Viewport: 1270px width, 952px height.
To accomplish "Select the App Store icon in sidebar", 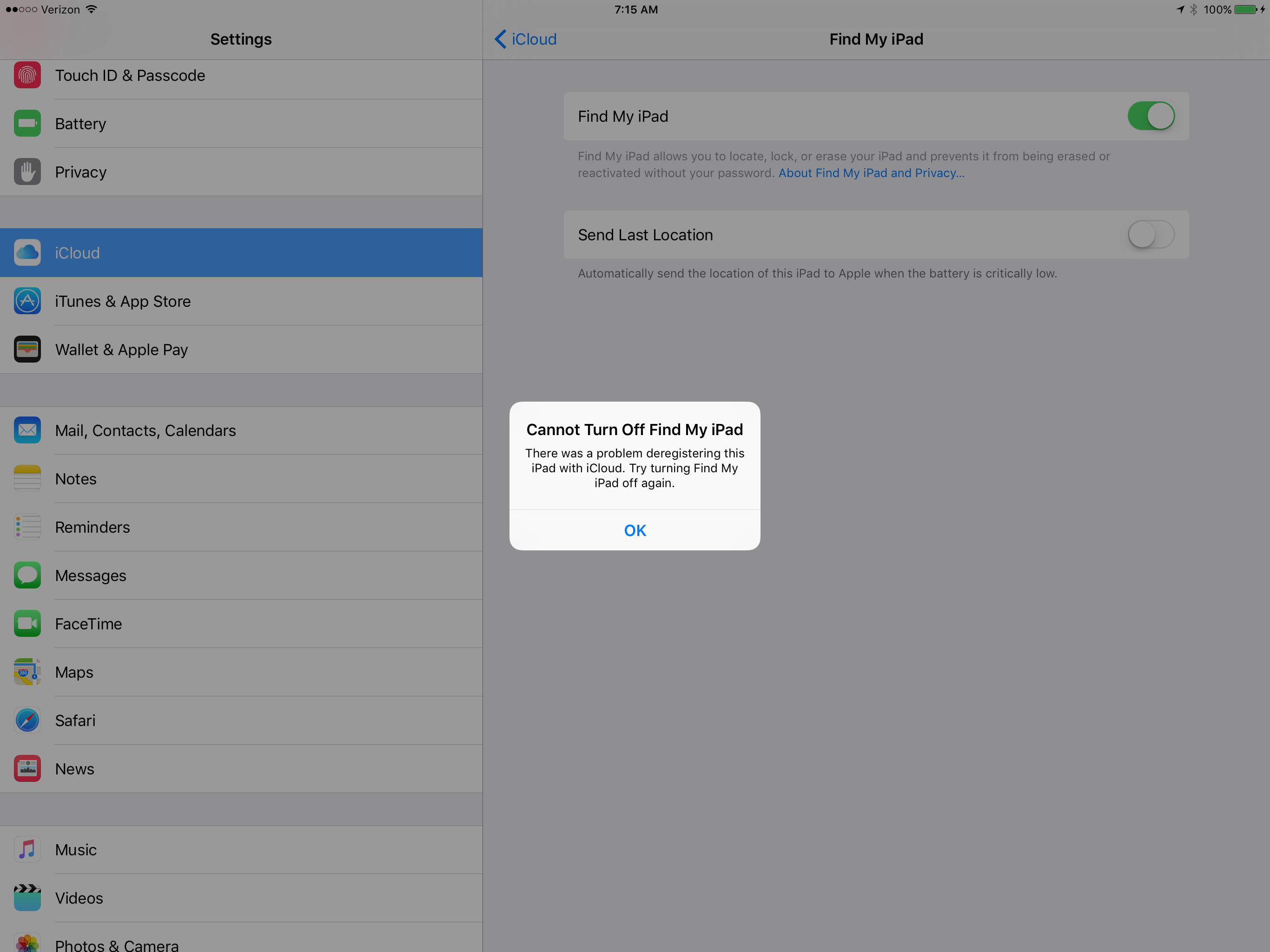I will 27,301.
